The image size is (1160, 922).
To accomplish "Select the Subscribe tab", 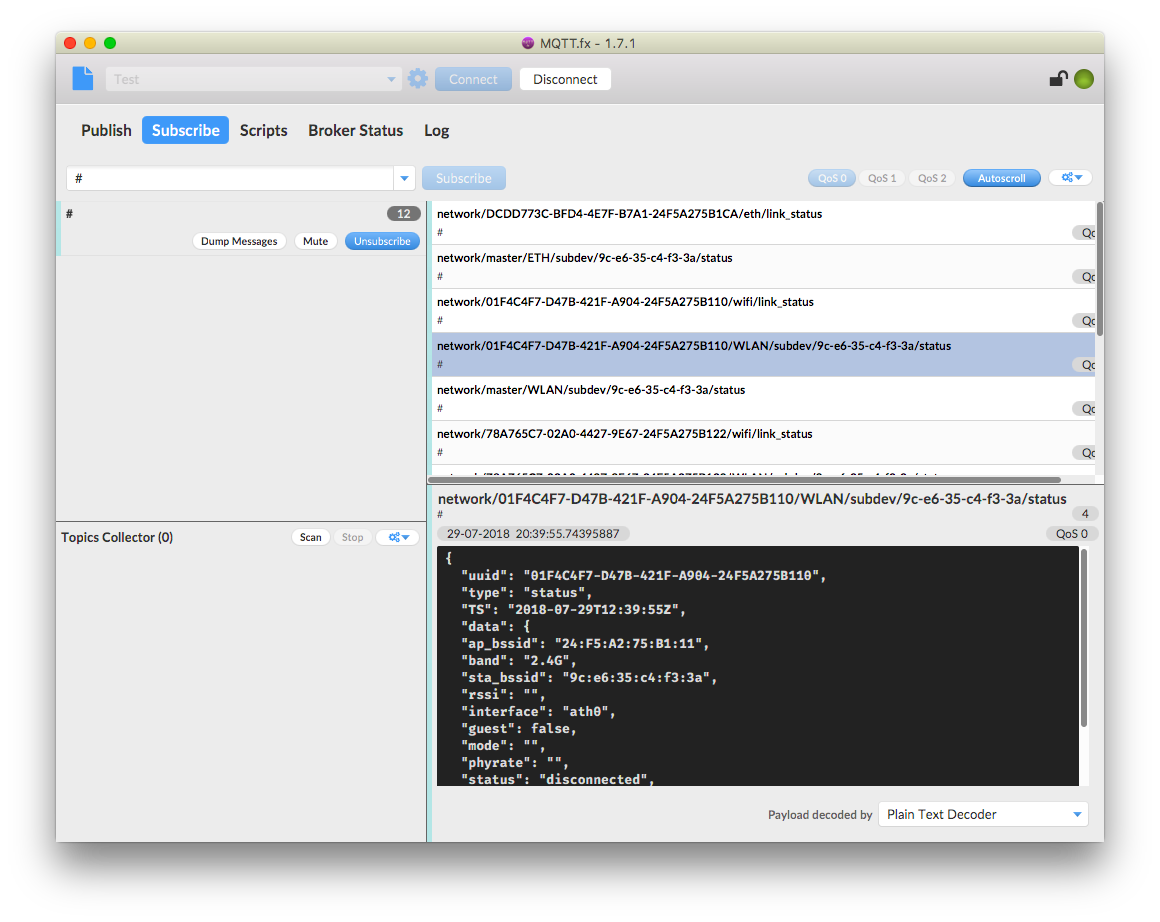I will (x=186, y=130).
